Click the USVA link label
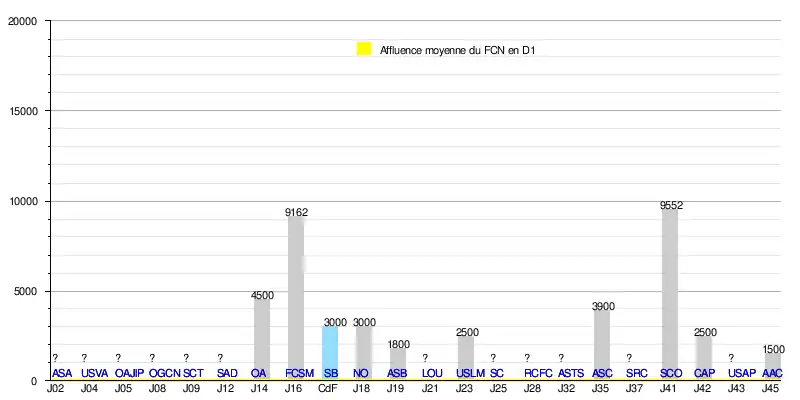Viewport: 800px width, 400px height. [95, 373]
